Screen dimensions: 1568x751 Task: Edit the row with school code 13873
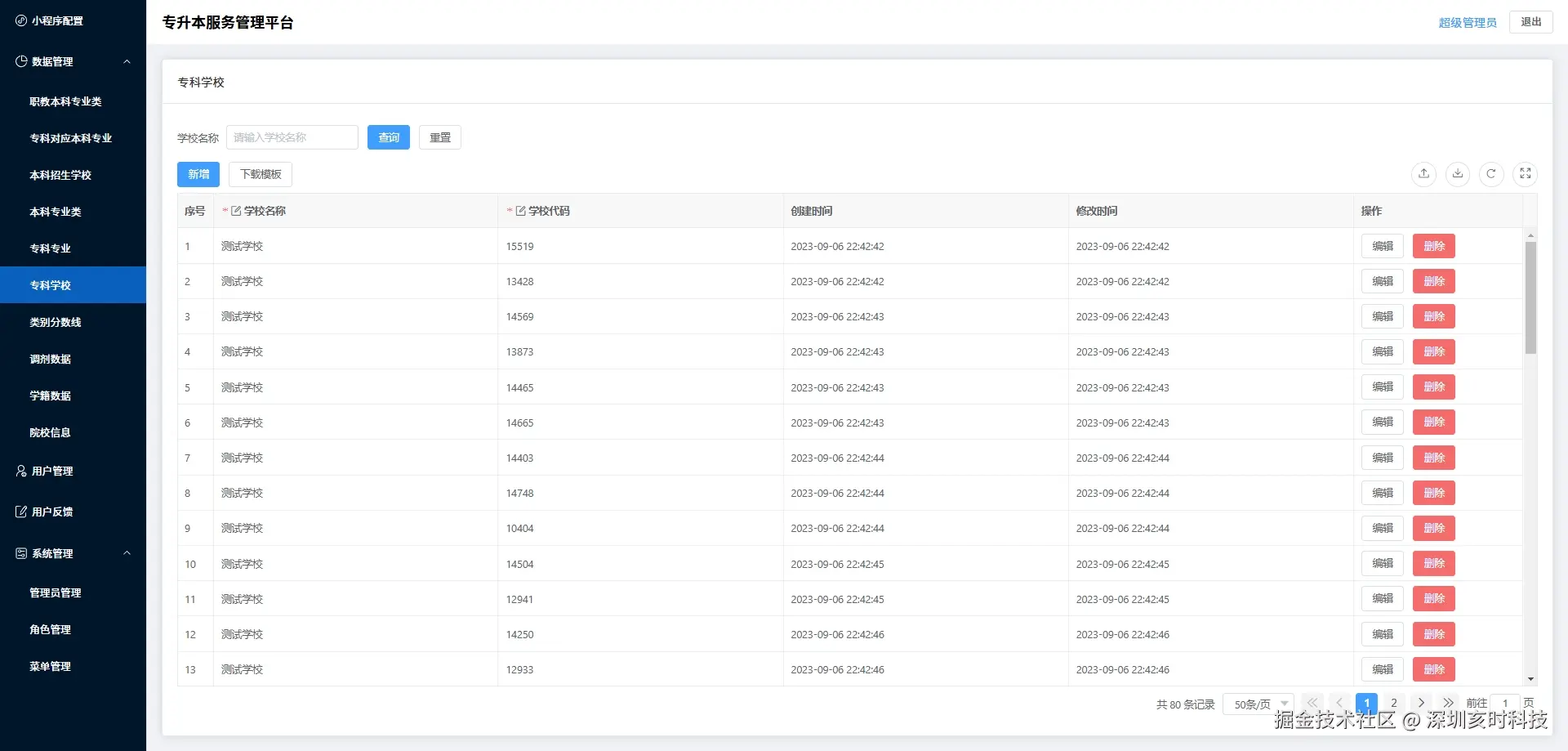(1383, 351)
